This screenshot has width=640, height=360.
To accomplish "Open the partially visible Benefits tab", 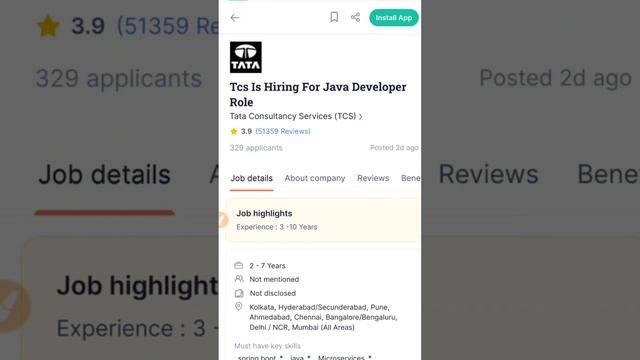I will pyautogui.click(x=411, y=178).
